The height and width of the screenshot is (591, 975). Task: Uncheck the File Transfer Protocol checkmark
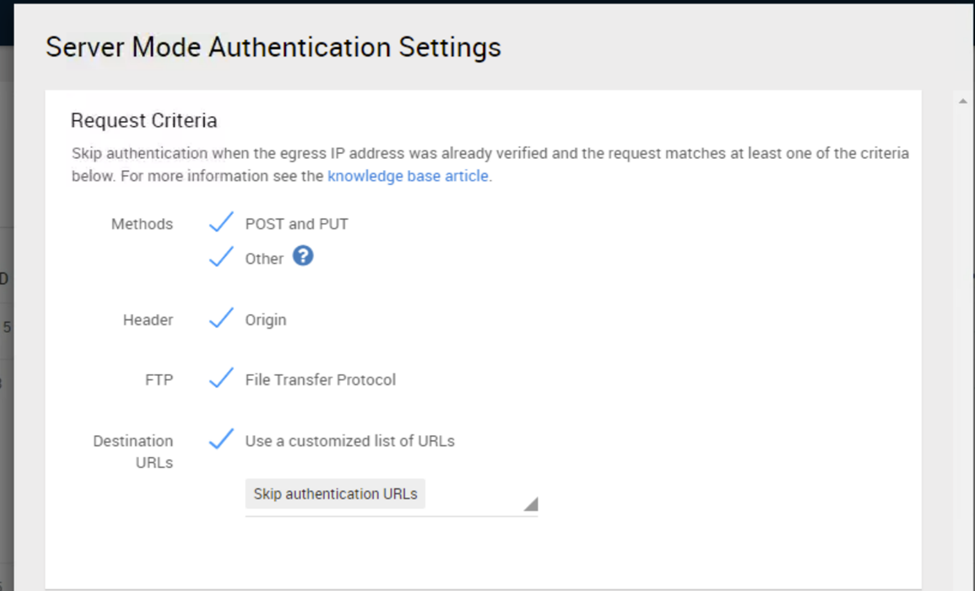[221, 379]
